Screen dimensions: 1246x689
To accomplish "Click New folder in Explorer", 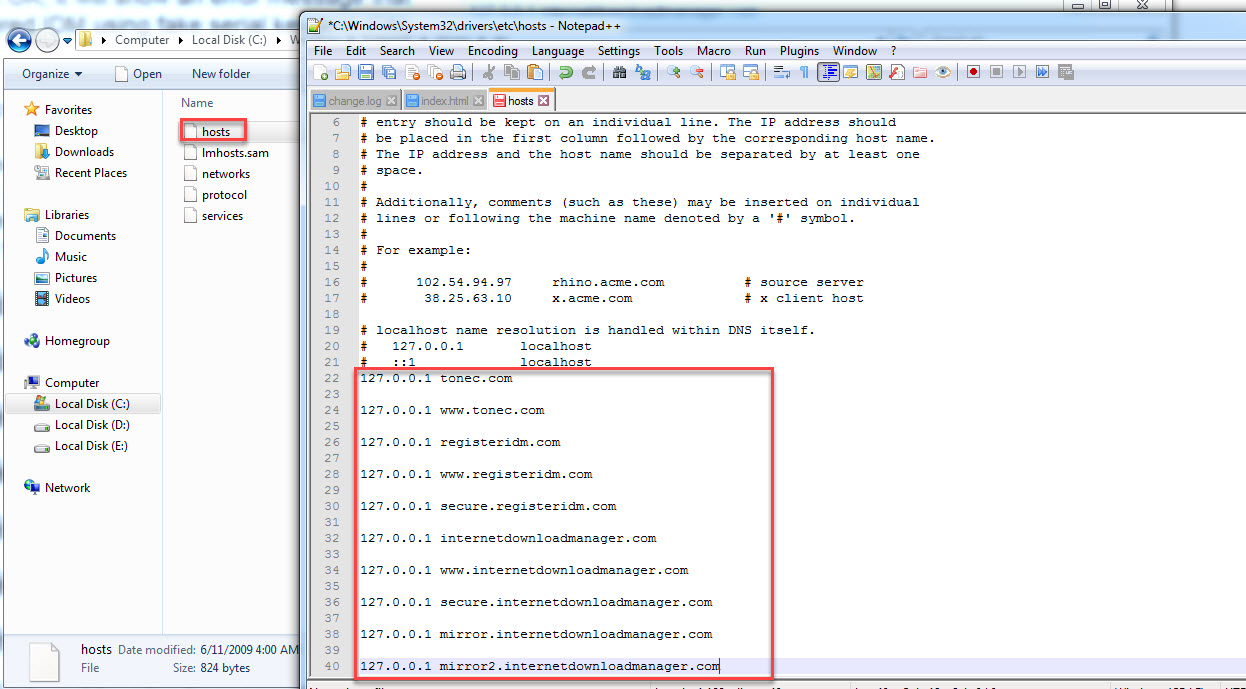I will pos(221,74).
